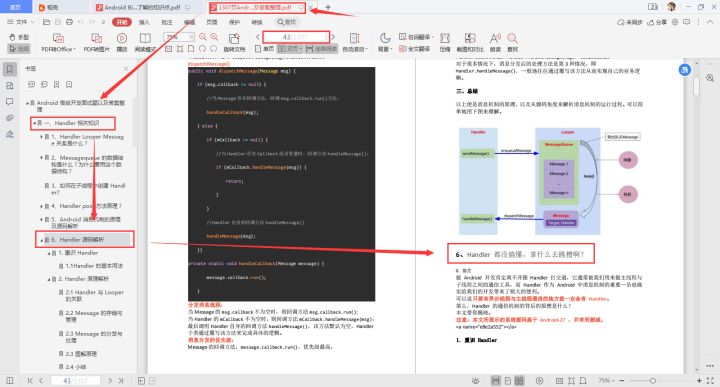Switch to double page (双页) view
The width and height of the screenshot is (720, 387).
tap(290, 49)
